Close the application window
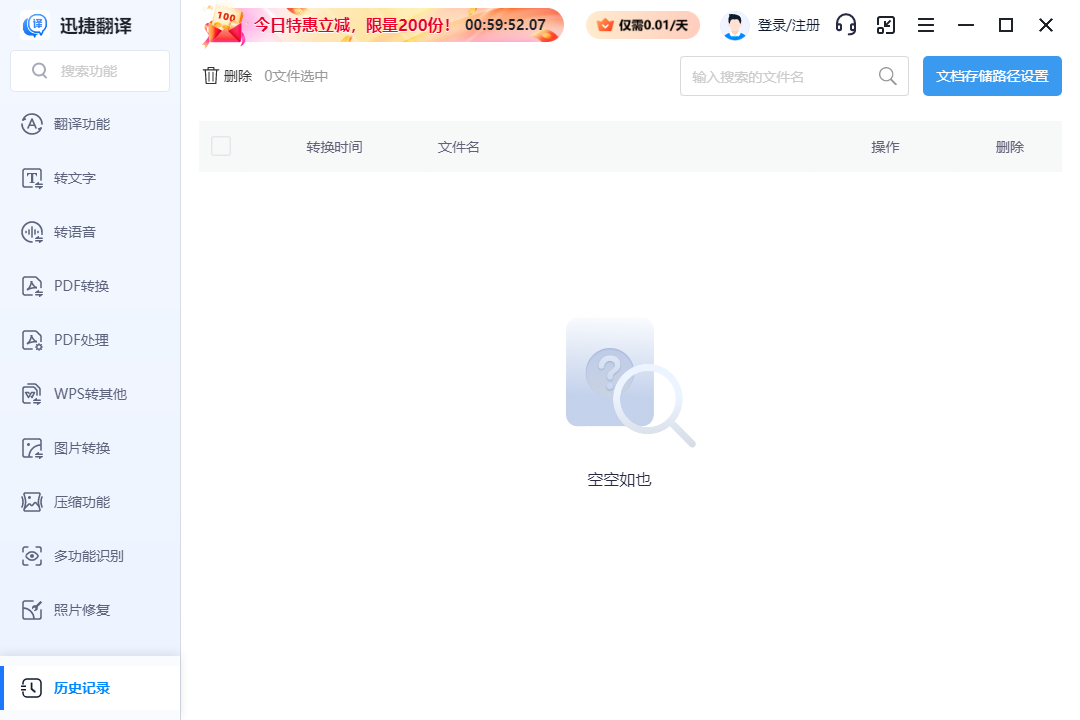1080x720 pixels. (1046, 25)
